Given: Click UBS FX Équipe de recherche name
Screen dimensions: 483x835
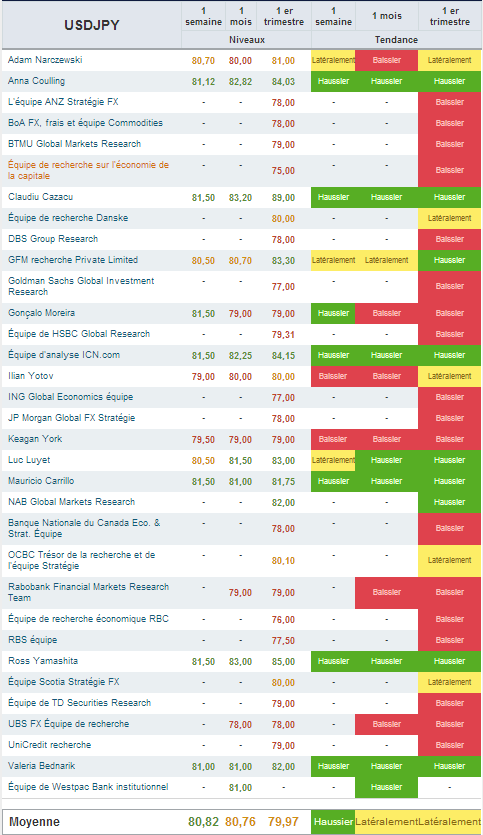Looking at the screenshot, I should (x=68, y=724).
